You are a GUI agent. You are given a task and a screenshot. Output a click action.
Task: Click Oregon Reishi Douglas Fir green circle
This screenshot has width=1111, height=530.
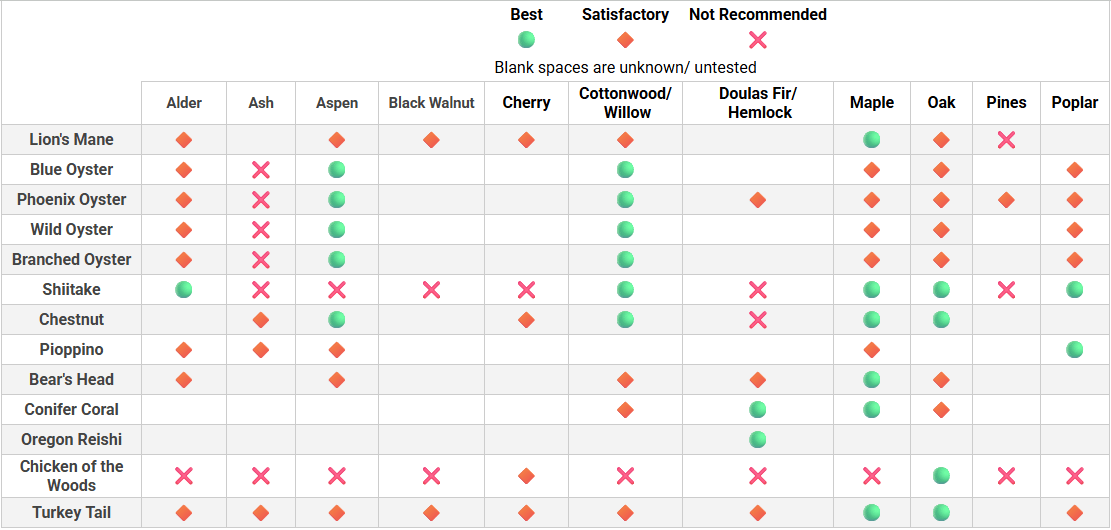(758, 440)
